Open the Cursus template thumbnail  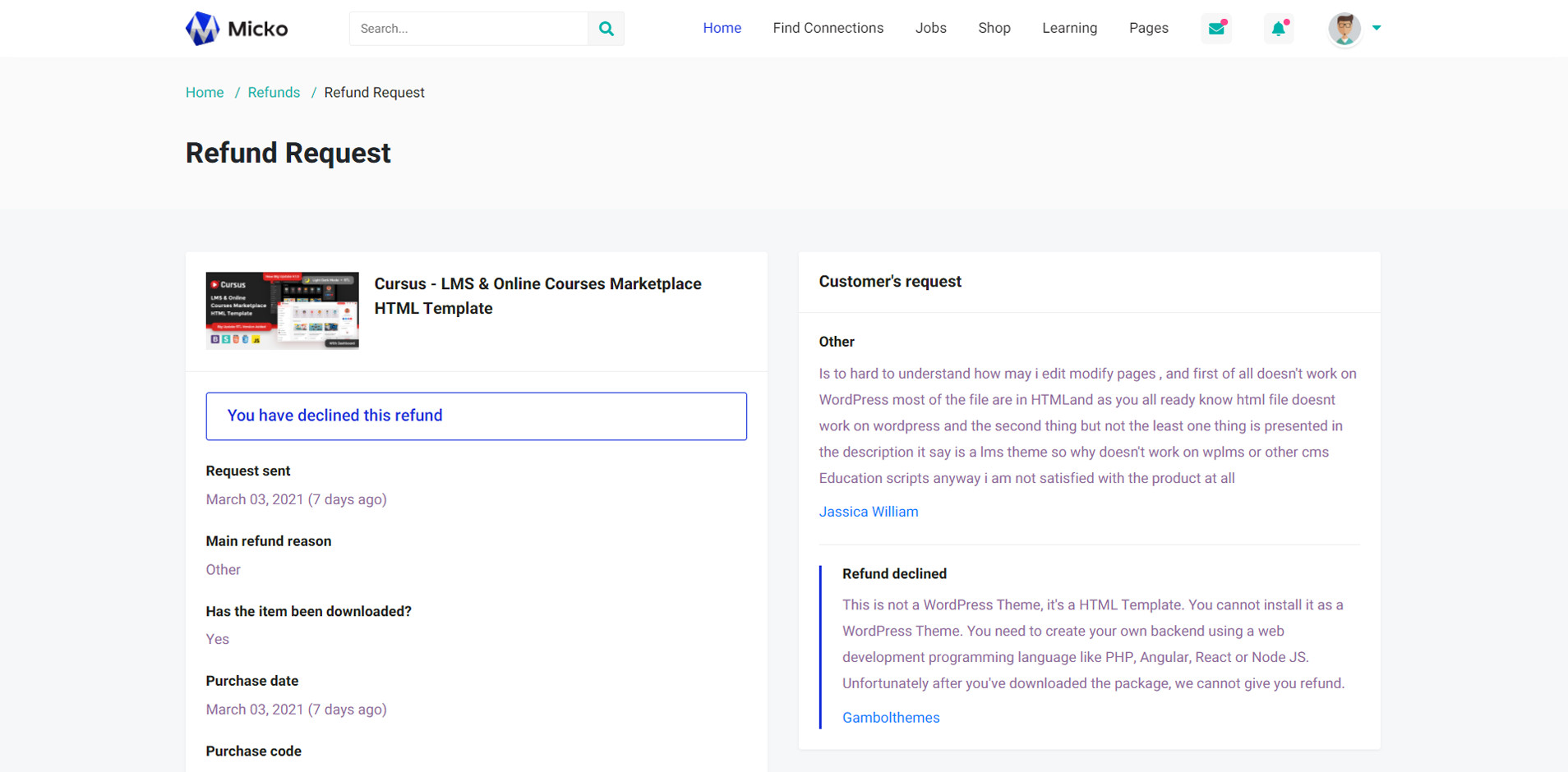pos(282,310)
